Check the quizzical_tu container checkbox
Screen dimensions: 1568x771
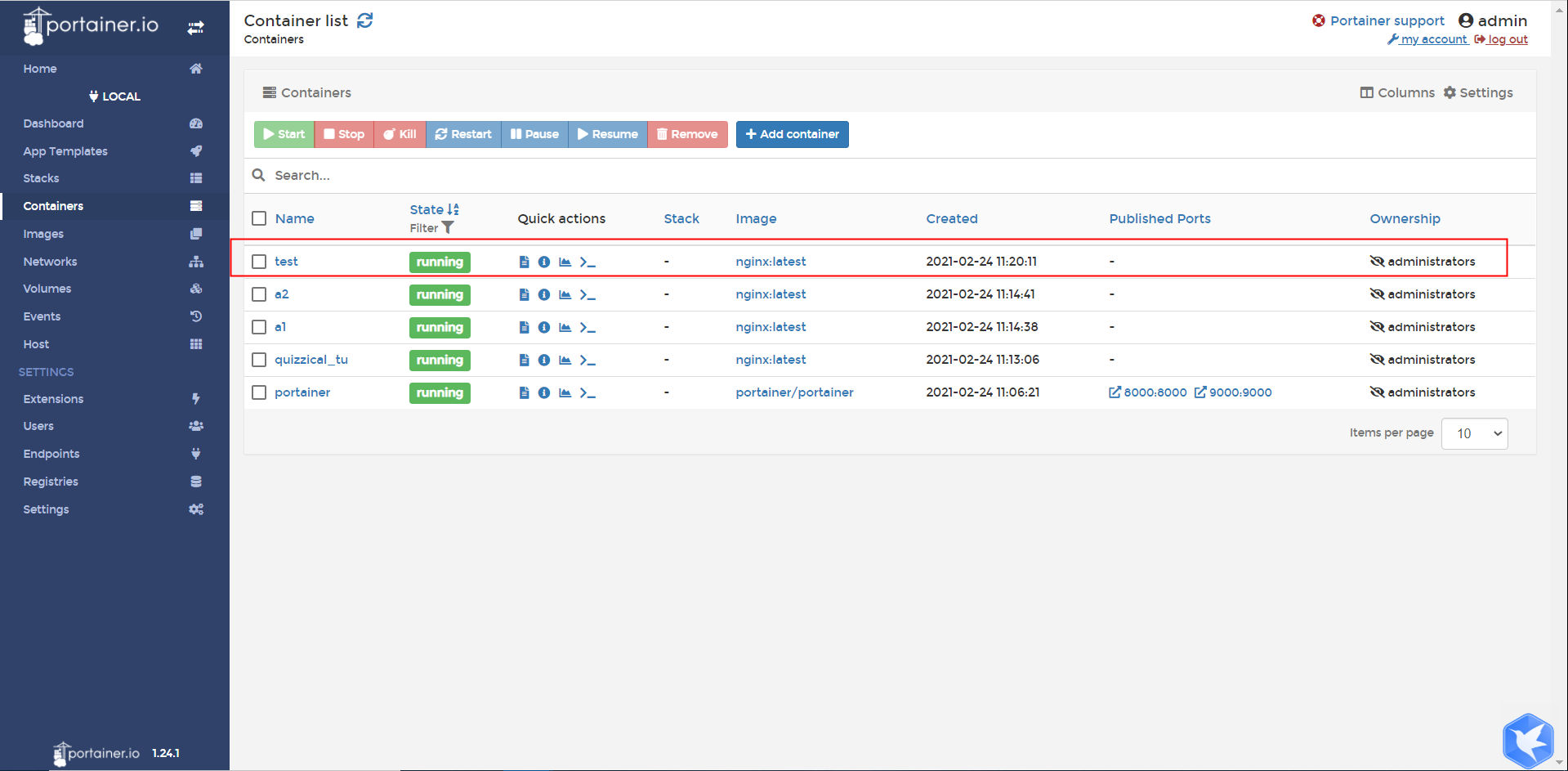click(259, 360)
